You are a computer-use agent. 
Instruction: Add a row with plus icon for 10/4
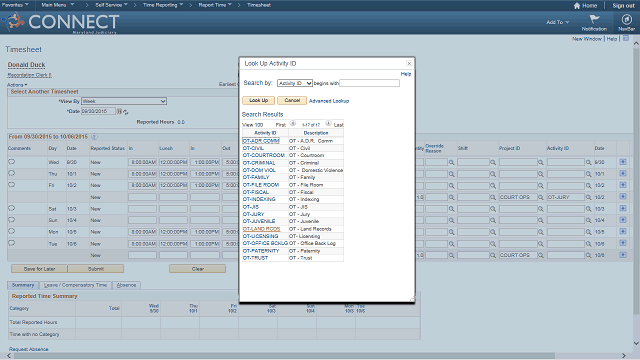[x=623, y=220]
